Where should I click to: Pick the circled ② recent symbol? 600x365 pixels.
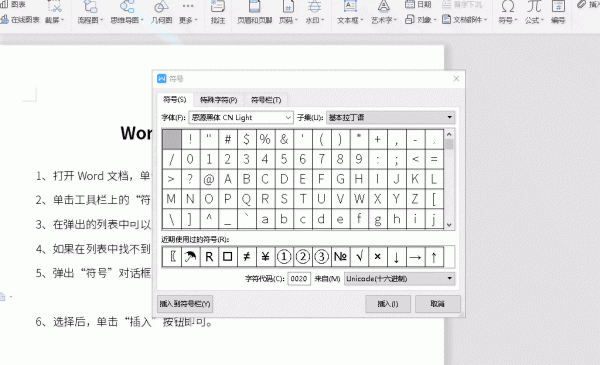302,257
